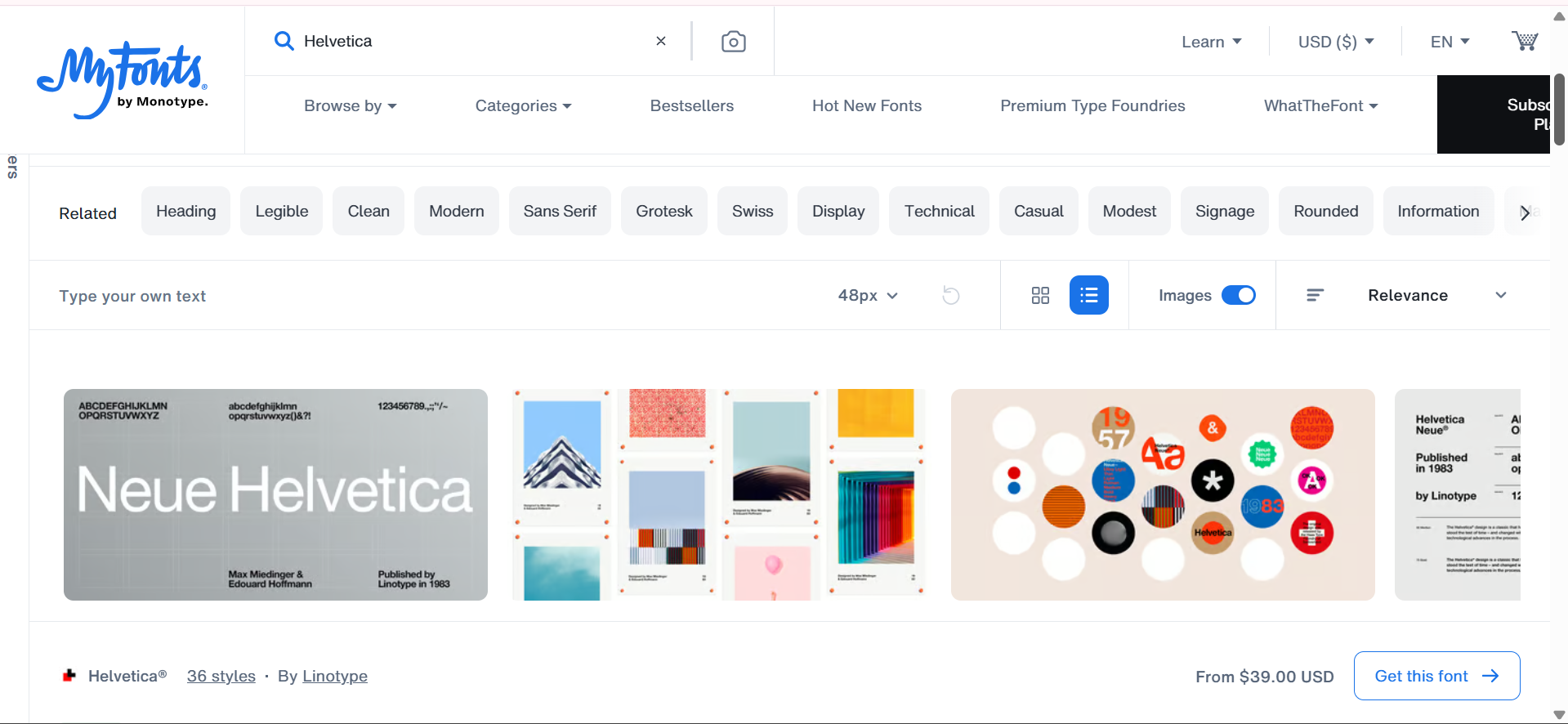This screenshot has height=724, width=1568.
Task: Expand the WhatTheFont menu
Action: 1321,105
